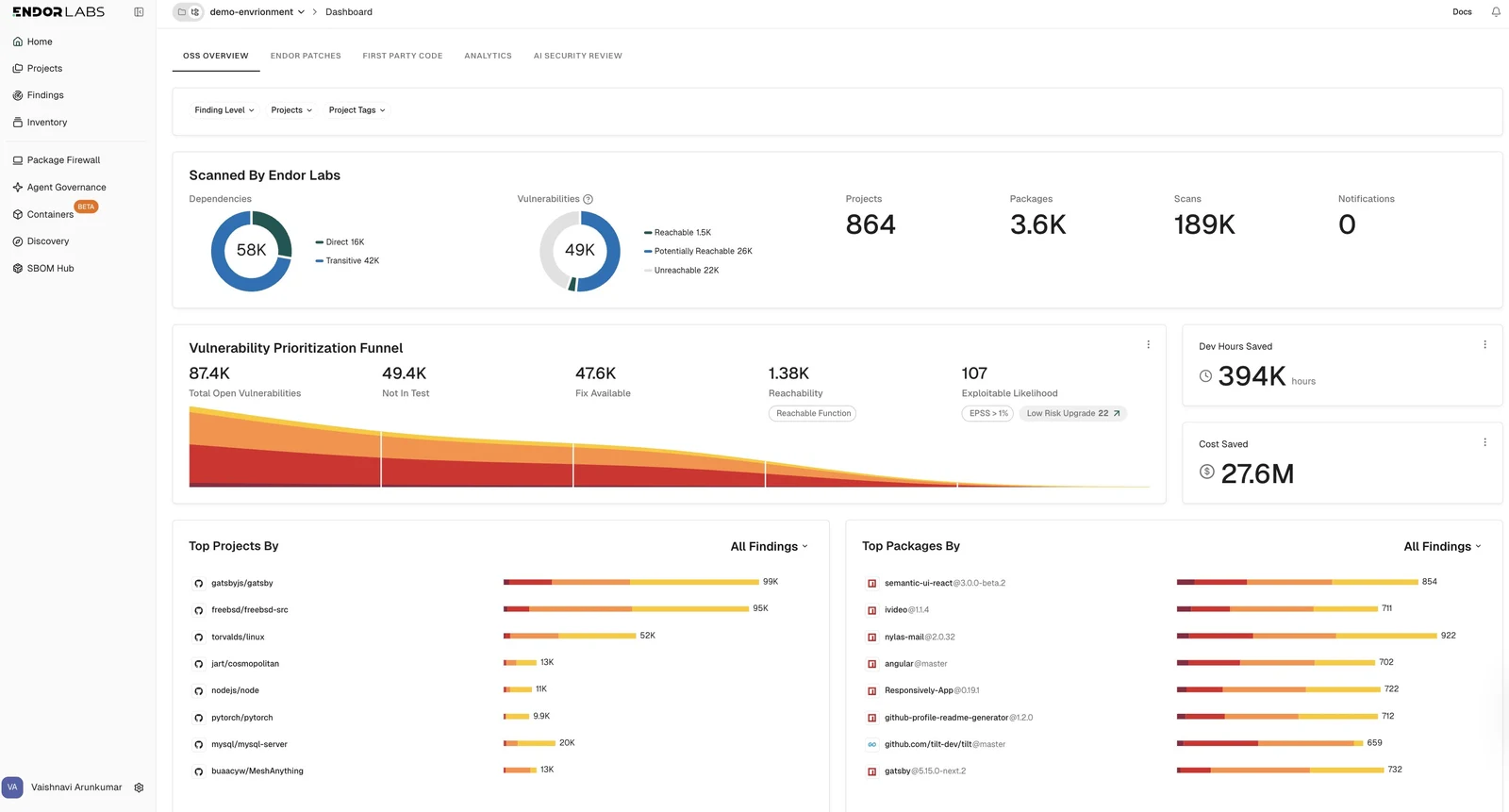Switch to the Endor Patches tab
The width and height of the screenshot is (1509, 812).
[306, 56]
